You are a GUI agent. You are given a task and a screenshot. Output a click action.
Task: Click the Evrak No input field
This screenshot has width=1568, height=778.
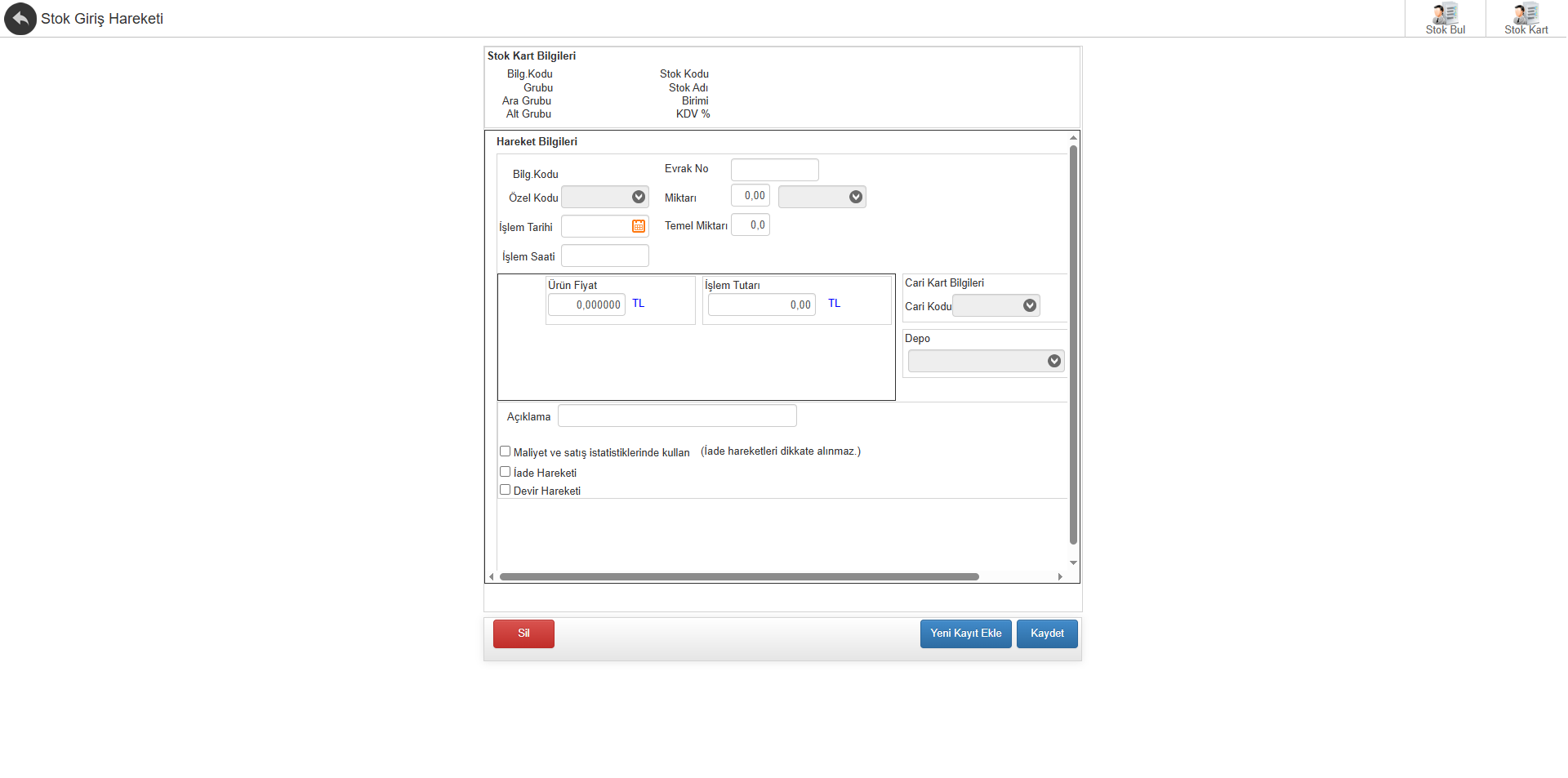(x=774, y=170)
